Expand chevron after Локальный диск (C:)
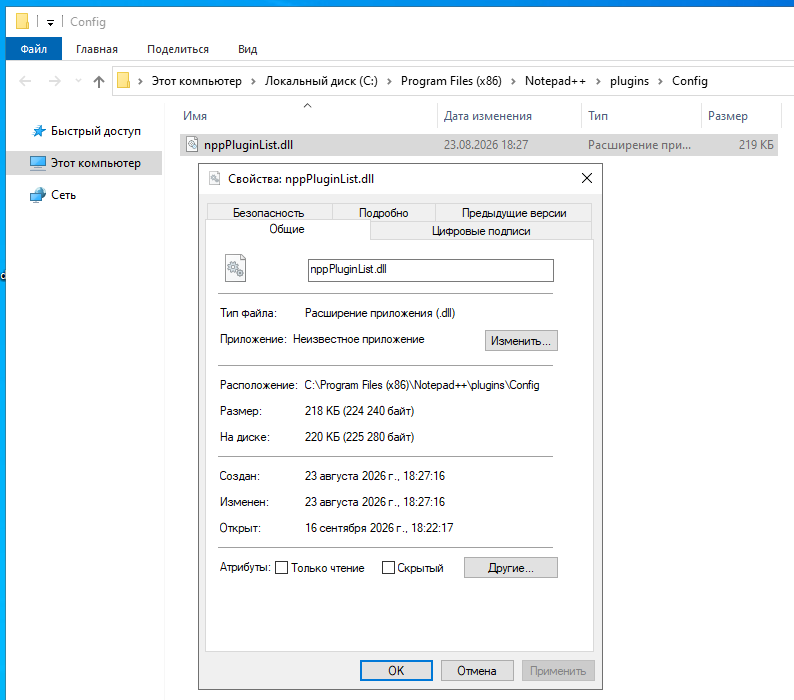Screen dimensions: 794x700 point(389,81)
